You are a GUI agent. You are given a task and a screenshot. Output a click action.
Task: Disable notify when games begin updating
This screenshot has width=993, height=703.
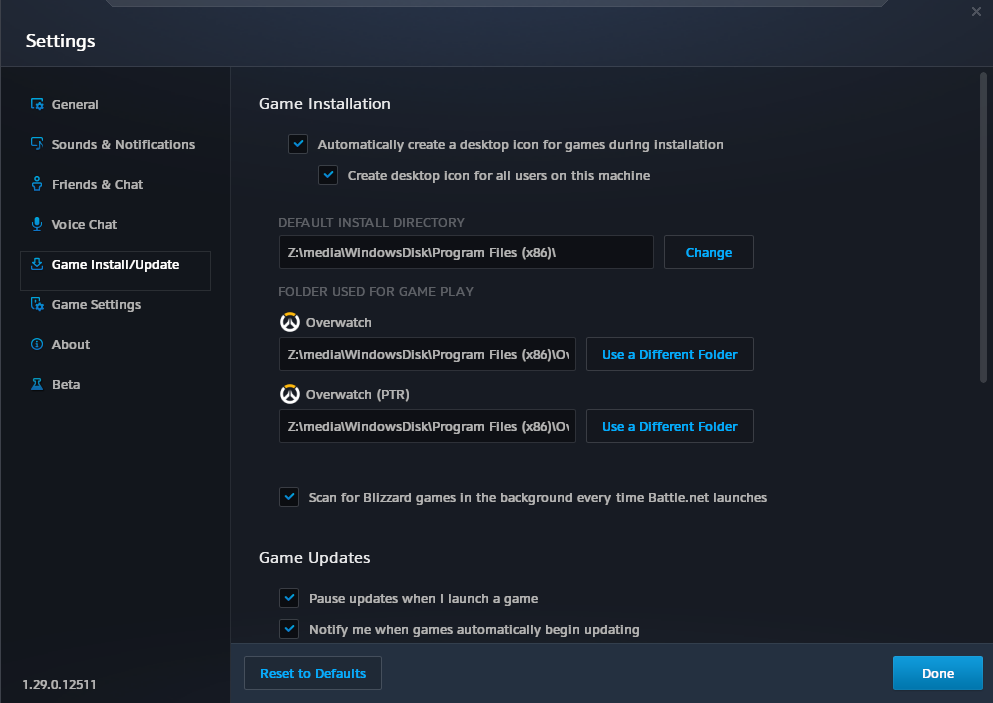pyautogui.click(x=289, y=628)
